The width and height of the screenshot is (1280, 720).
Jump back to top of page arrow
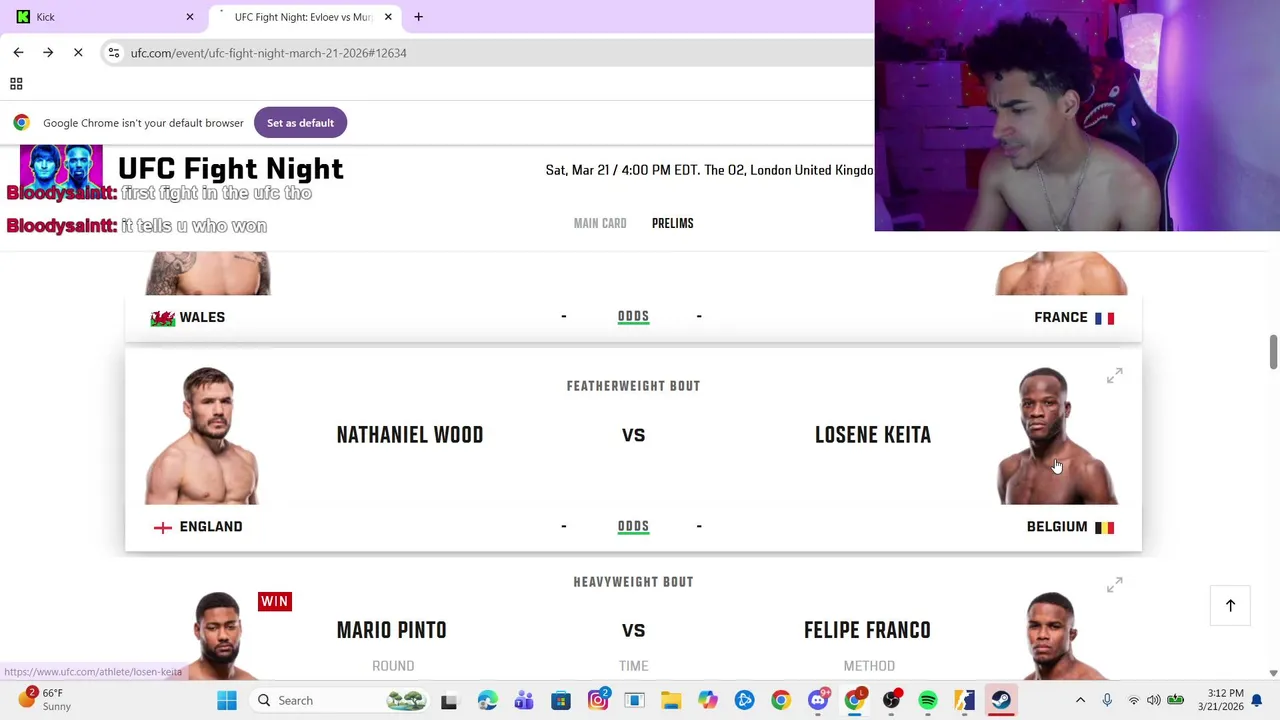(1230, 606)
